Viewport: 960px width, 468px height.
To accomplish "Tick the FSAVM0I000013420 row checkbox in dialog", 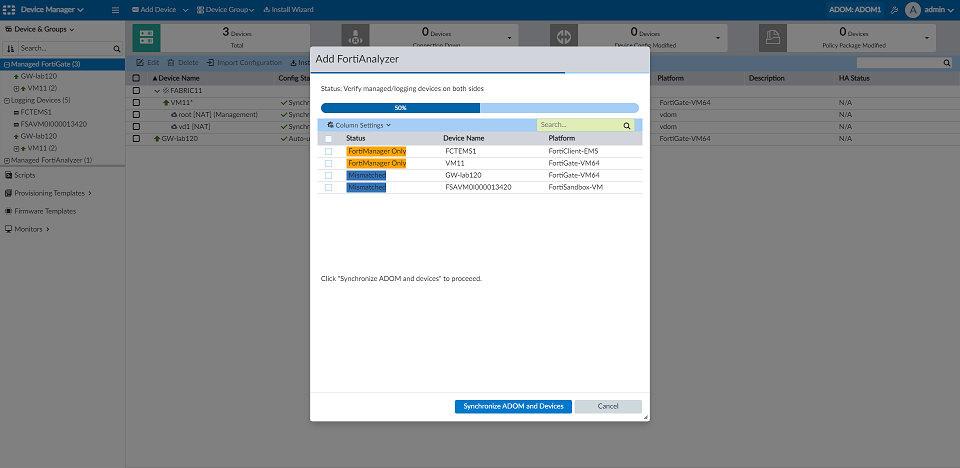I will [328, 187].
